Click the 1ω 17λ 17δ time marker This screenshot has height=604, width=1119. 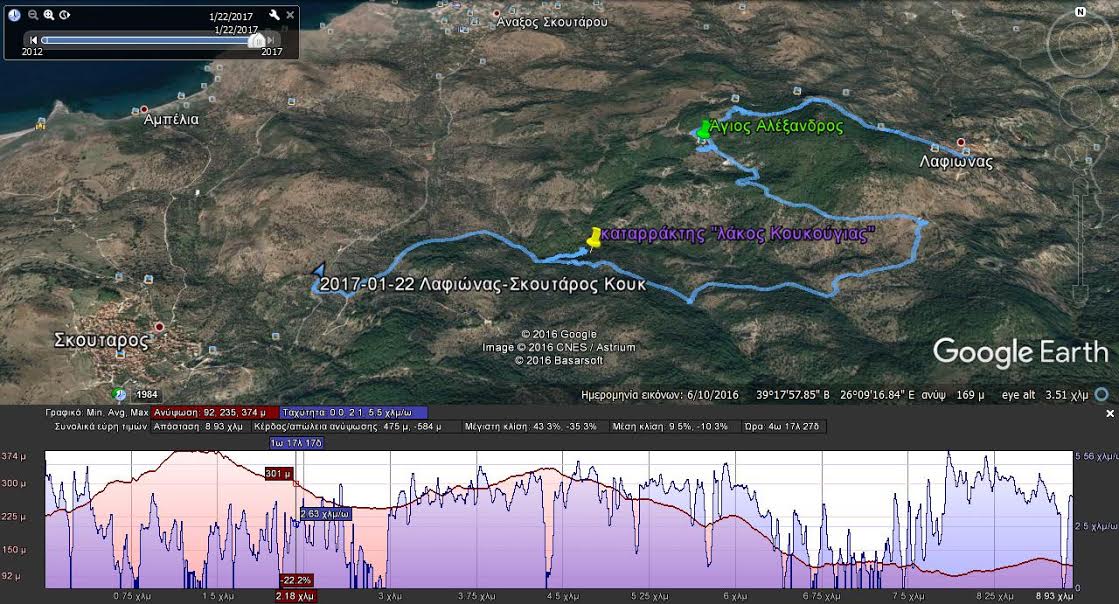(x=296, y=443)
